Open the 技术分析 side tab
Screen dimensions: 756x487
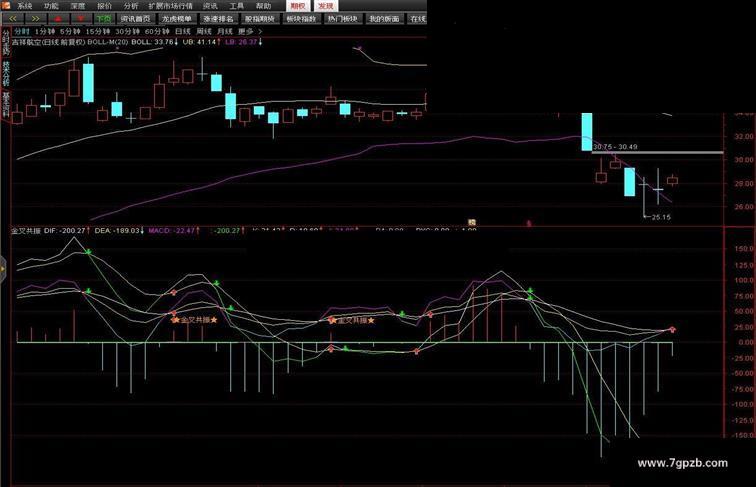(6, 73)
